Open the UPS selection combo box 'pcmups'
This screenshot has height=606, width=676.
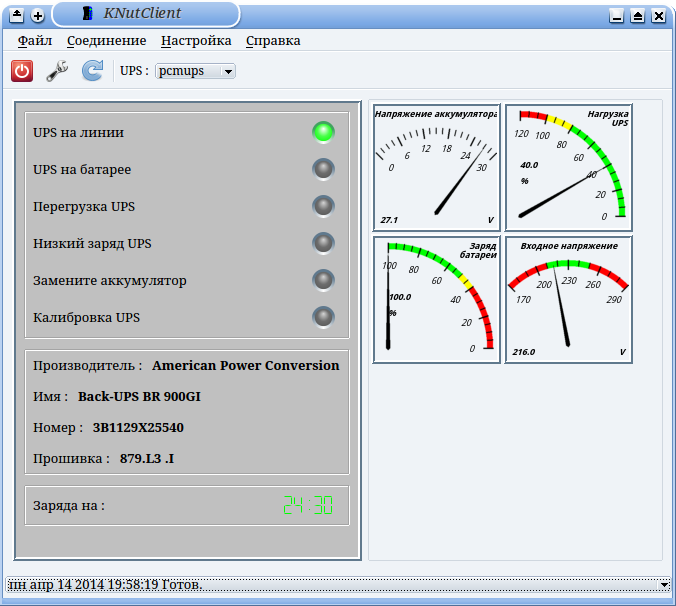tap(195, 71)
